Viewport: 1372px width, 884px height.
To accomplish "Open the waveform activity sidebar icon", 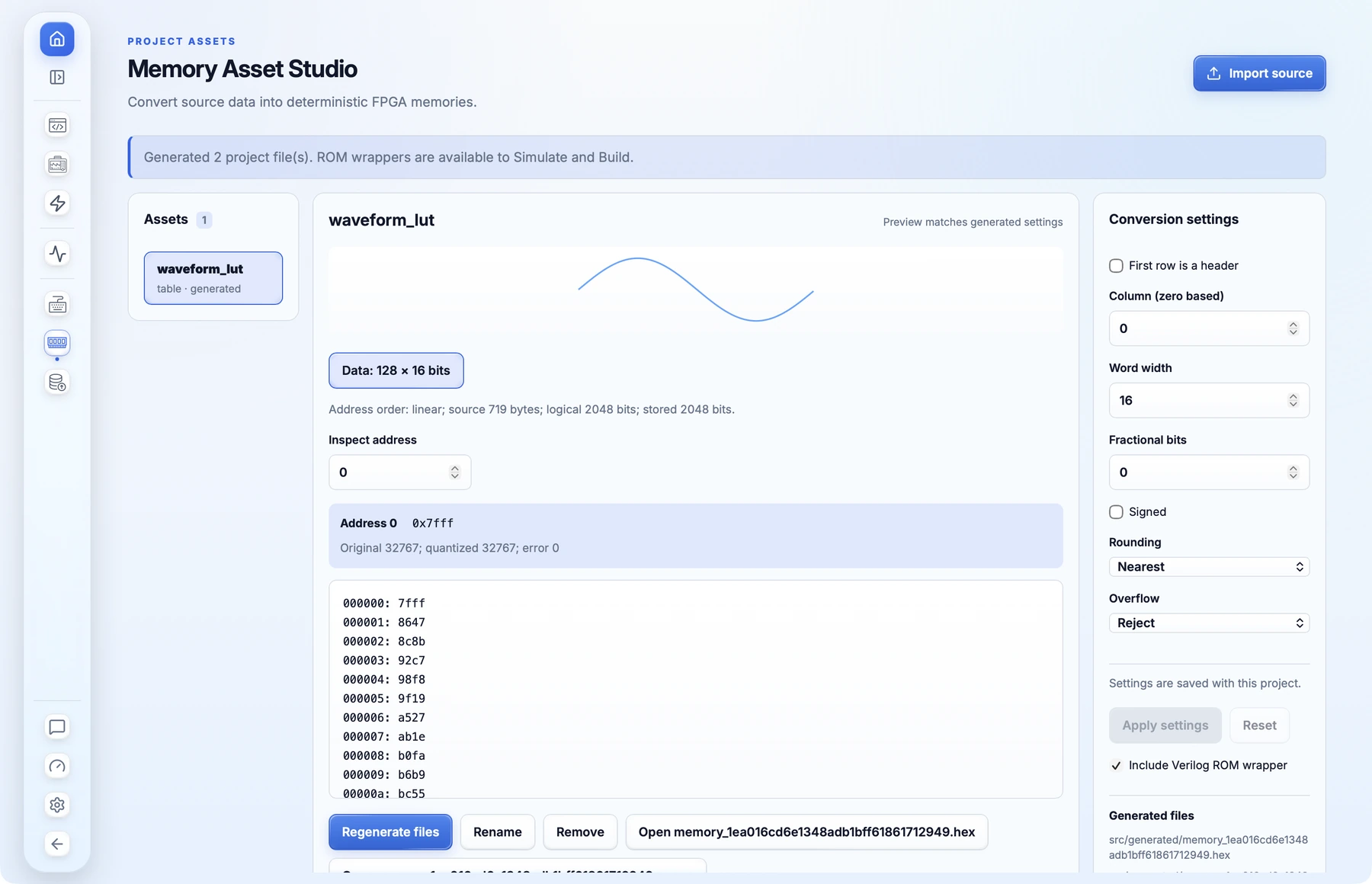I will click(x=57, y=254).
